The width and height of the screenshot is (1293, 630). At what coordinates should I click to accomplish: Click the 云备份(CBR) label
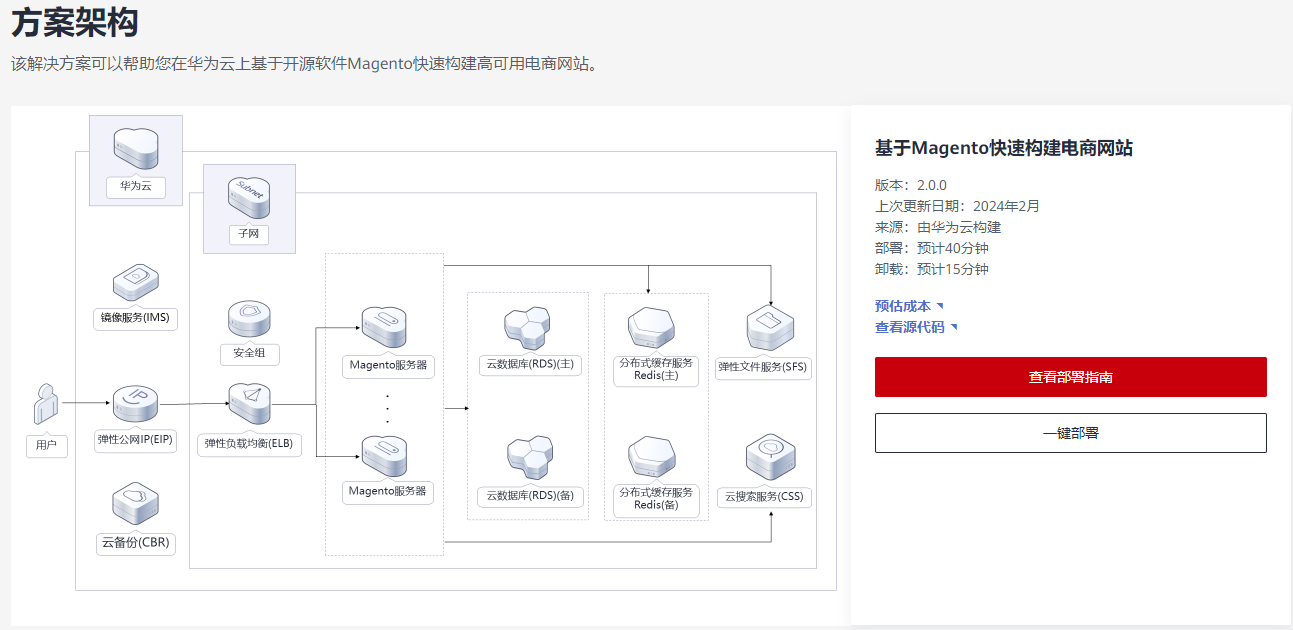pyautogui.click(x=135, y=544)
